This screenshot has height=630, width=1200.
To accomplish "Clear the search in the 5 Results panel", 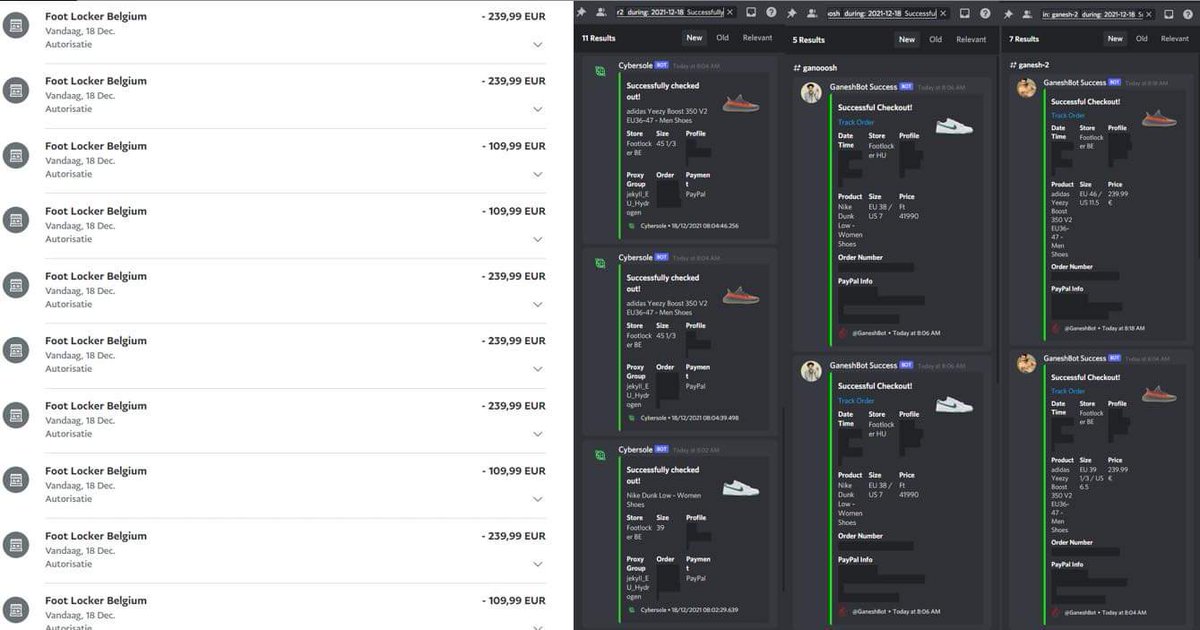I will 943,13.
